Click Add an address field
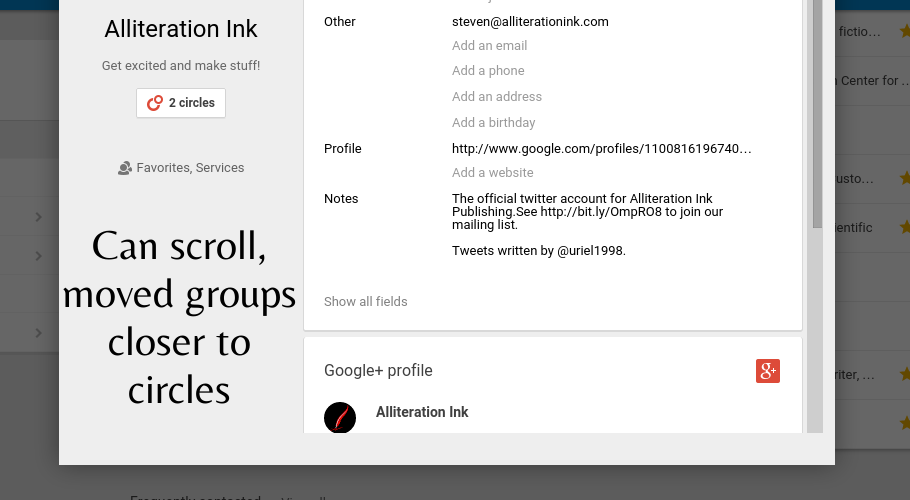Image resolution: width=910 pixels, height=500 pixels. [497, 97]
